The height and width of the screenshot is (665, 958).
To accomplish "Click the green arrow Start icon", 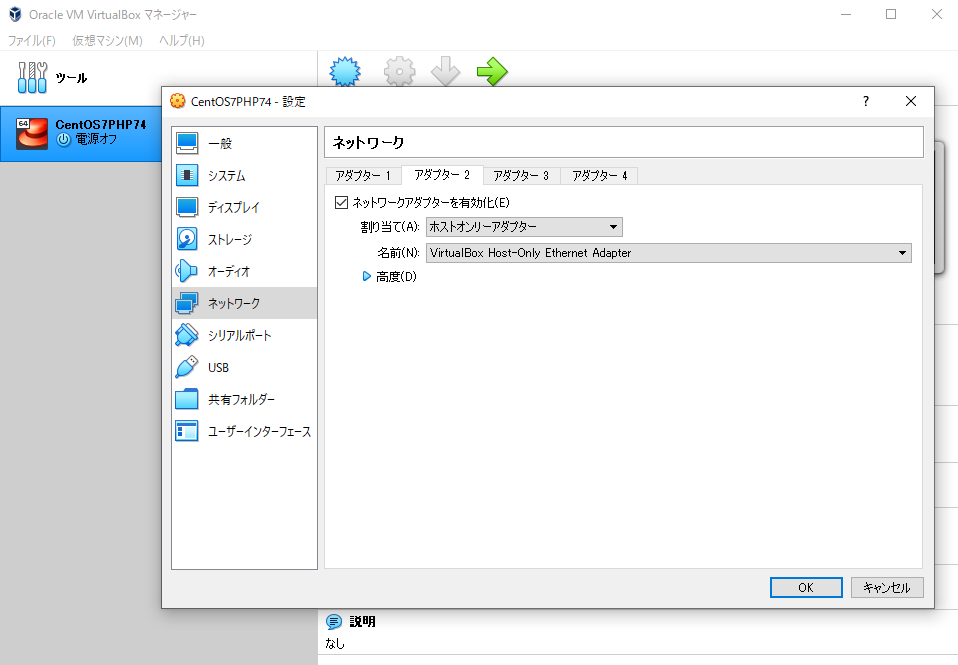I will click(x=492, y=72).
